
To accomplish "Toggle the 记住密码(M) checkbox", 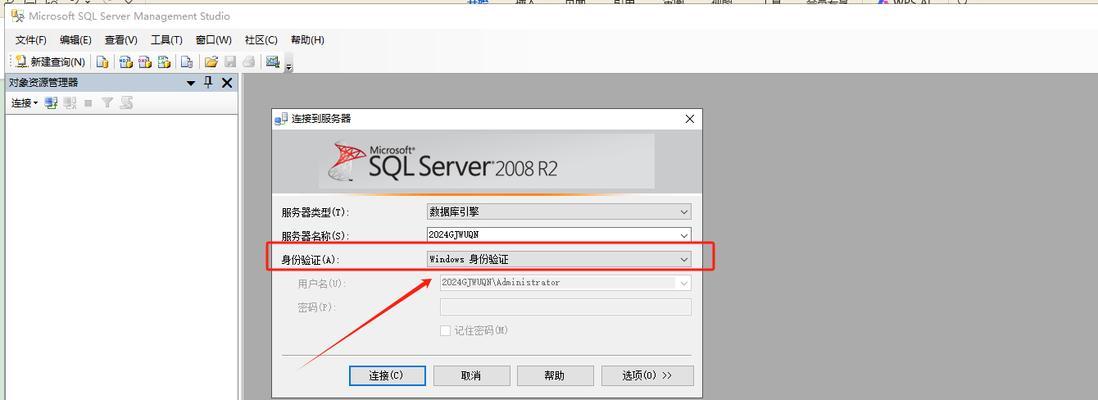I will pos(445,331).
